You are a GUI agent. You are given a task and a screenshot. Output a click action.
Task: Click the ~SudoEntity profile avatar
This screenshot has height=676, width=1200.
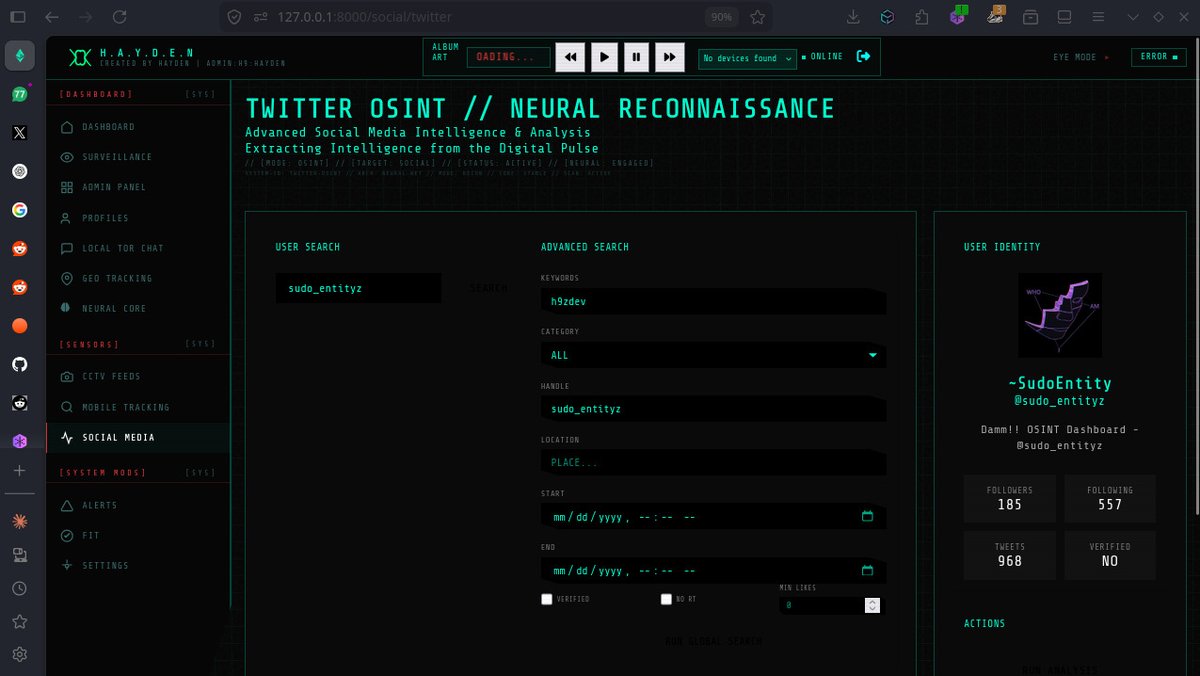[1060, 315]
